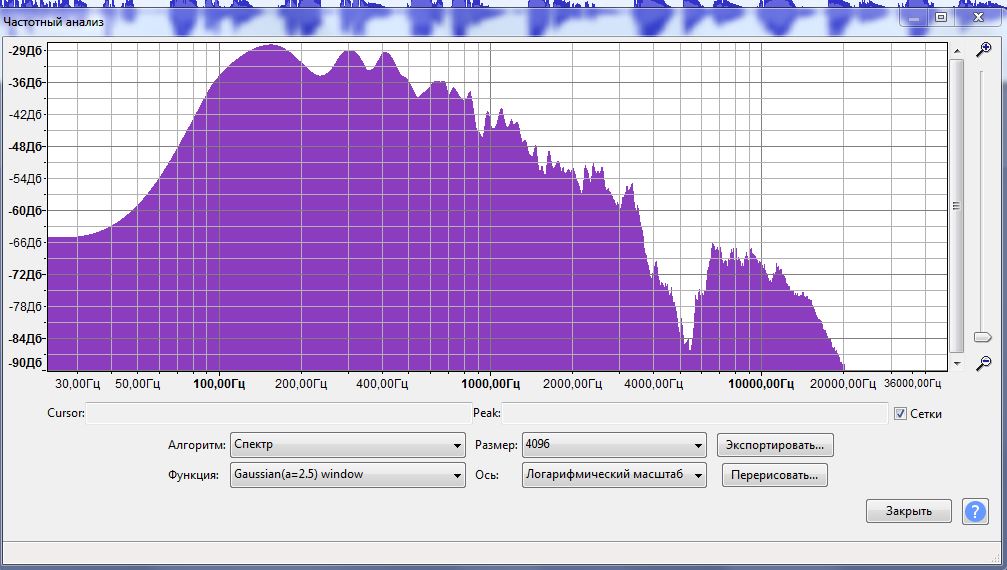Click the scrollbar up arrow

[x=957, y=51]
